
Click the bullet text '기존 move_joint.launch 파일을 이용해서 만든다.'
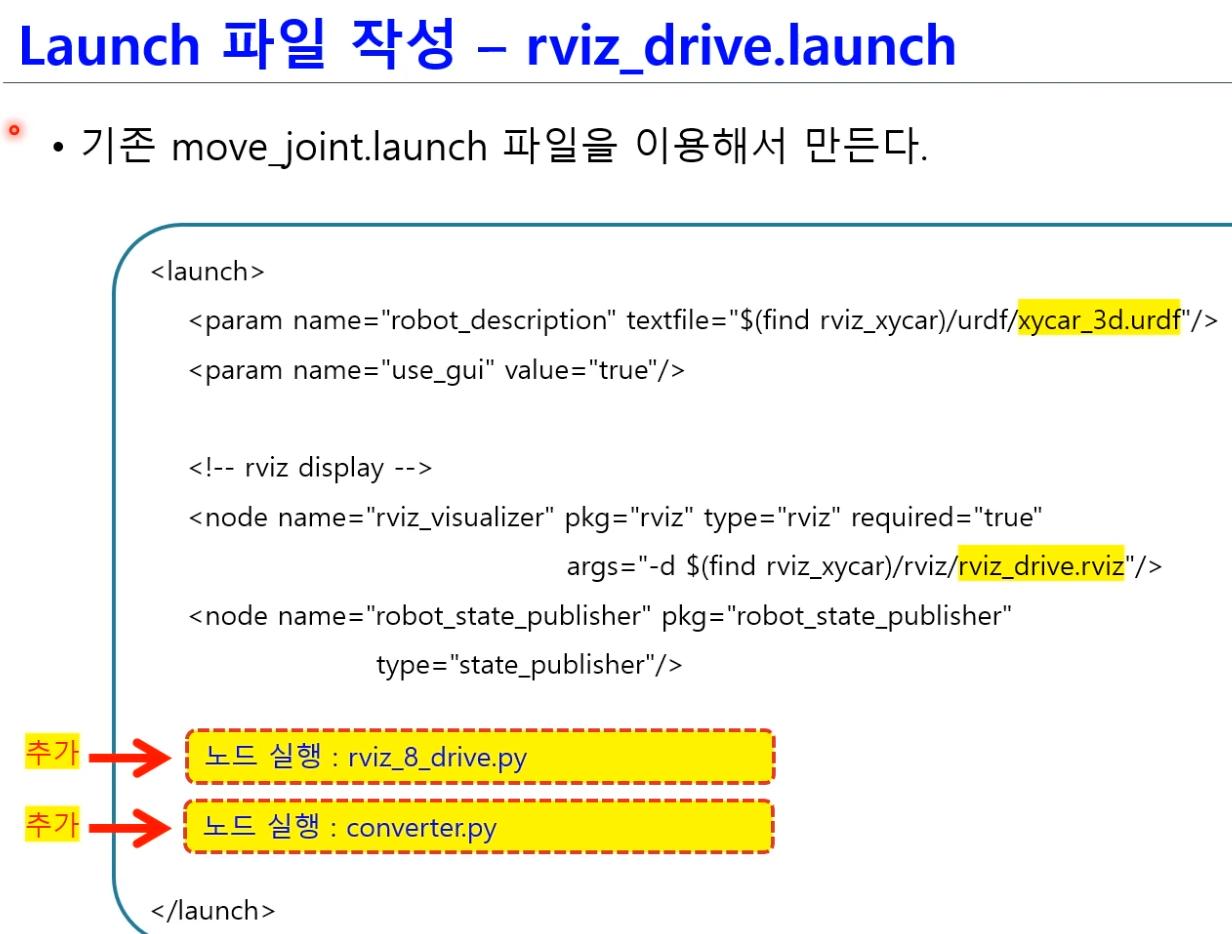coord(505,148)
